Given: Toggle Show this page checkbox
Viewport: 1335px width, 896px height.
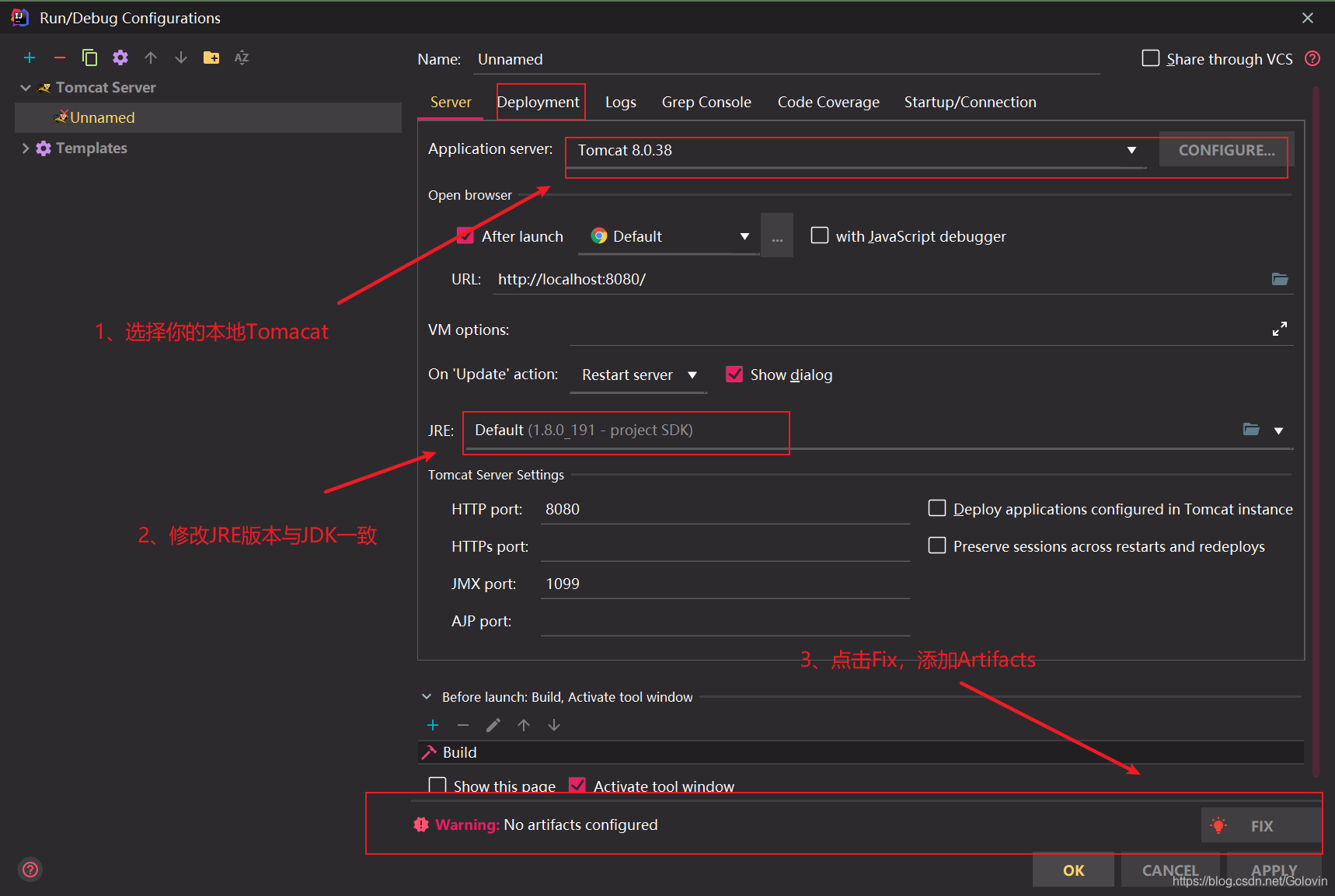Looking at the screenshot, I should click(x=437, y=786).
